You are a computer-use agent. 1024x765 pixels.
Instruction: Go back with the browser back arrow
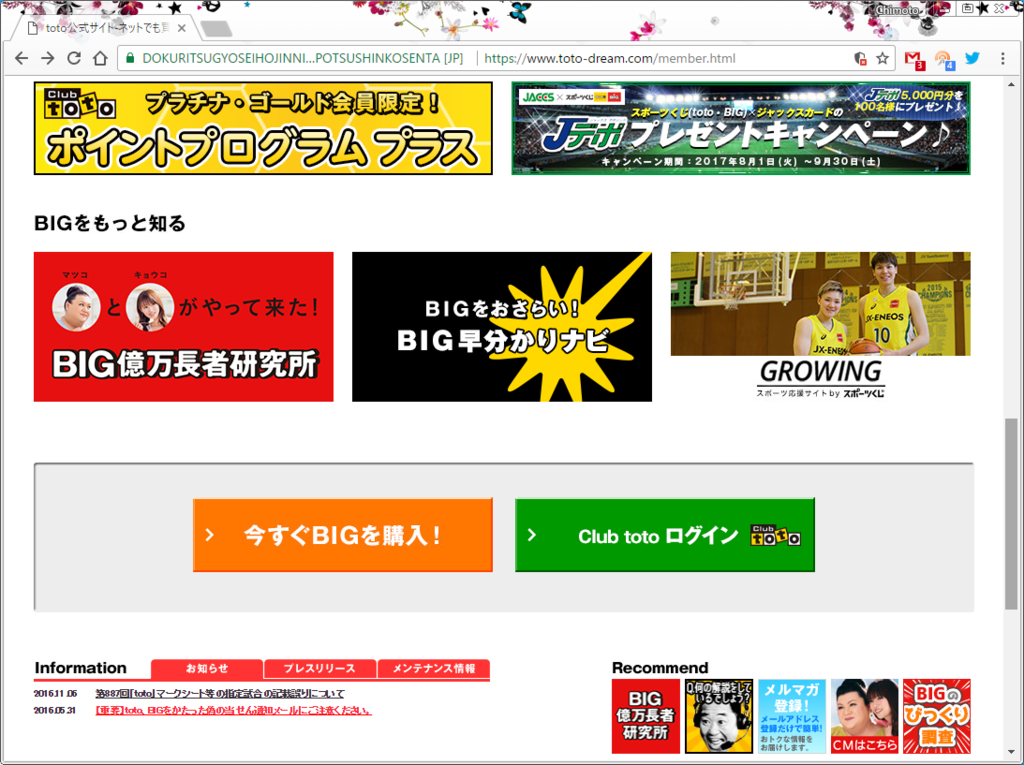(22, 58)
